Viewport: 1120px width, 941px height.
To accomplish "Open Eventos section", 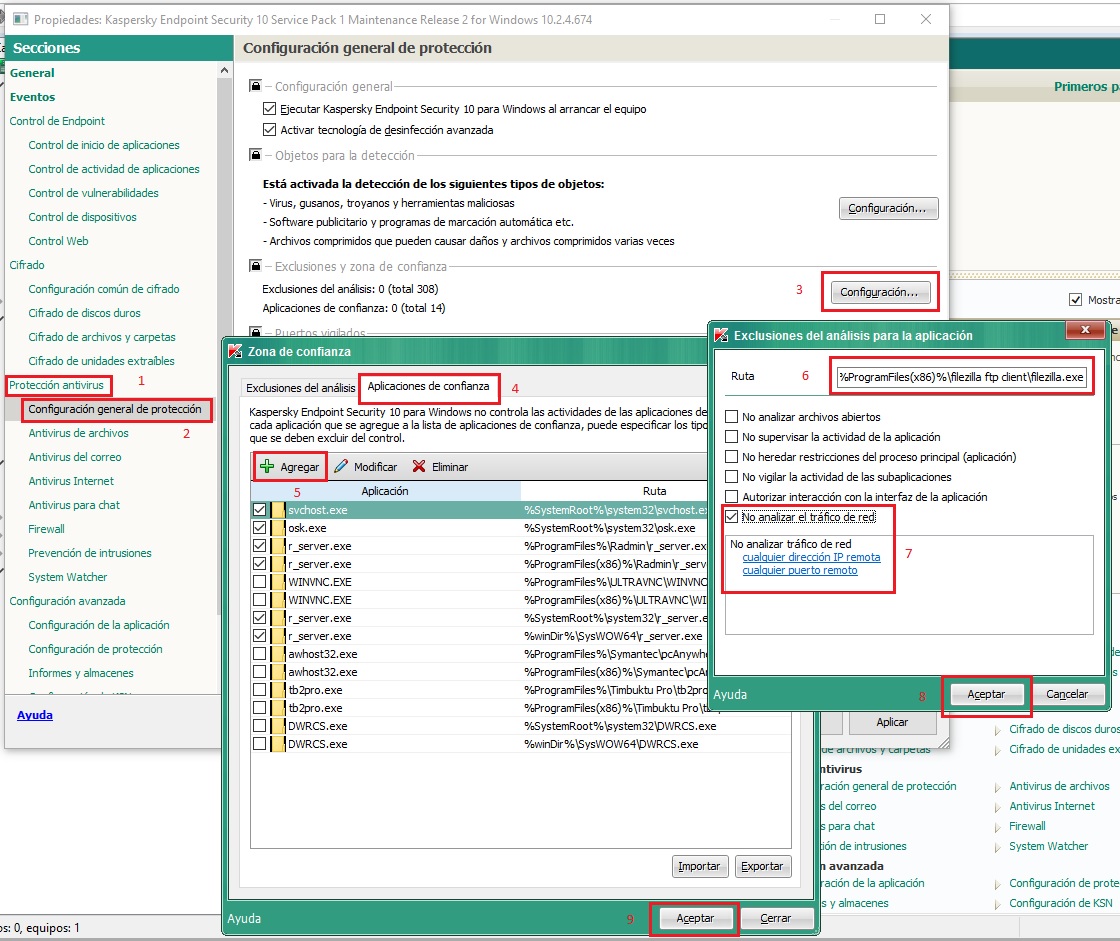I will [32, 97].
